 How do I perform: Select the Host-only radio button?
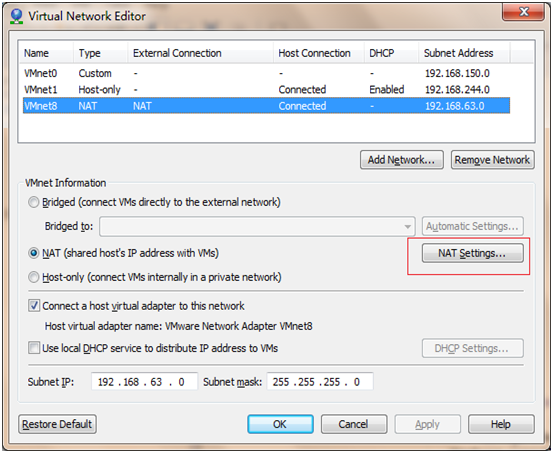(x=34, y=277)
